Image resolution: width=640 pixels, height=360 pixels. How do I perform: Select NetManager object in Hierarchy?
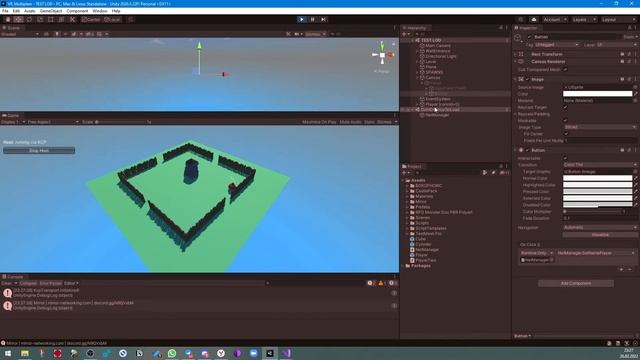coord(437,115)
